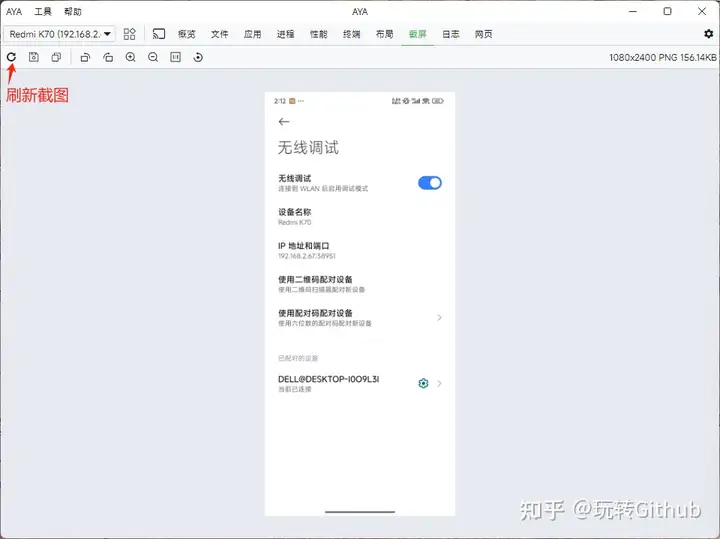Switch to the 终端 tab
720x539 pixels.
(351, 34)
